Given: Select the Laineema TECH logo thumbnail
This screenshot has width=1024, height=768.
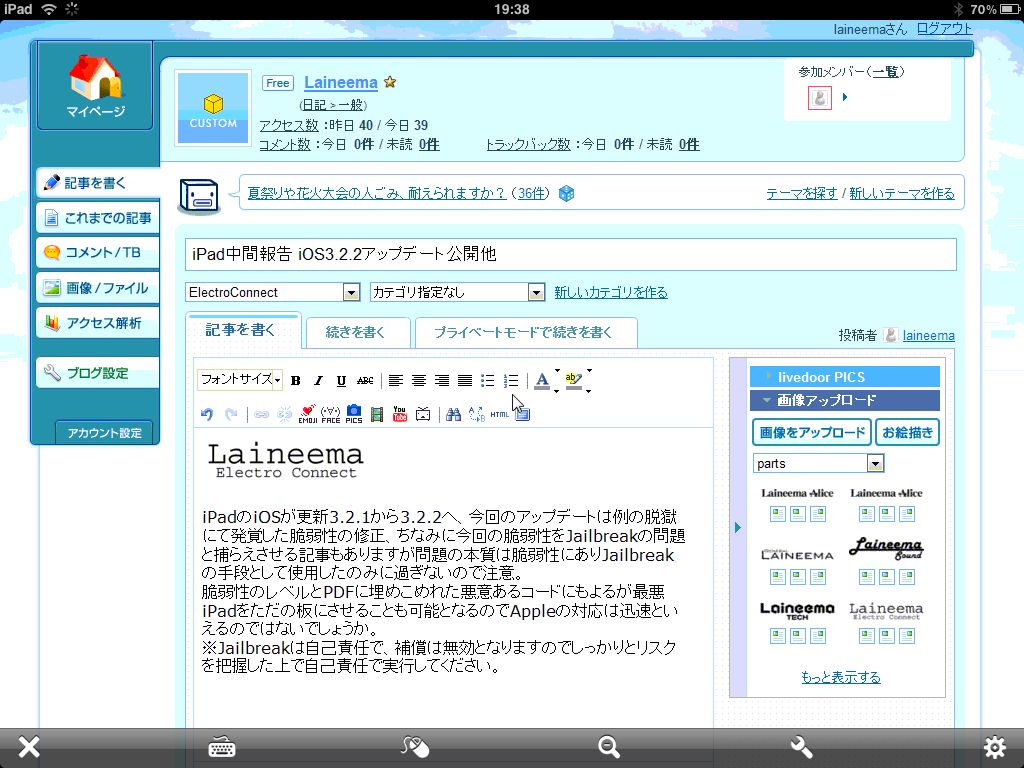Looking at the screenshot, I should coord(797,611).
